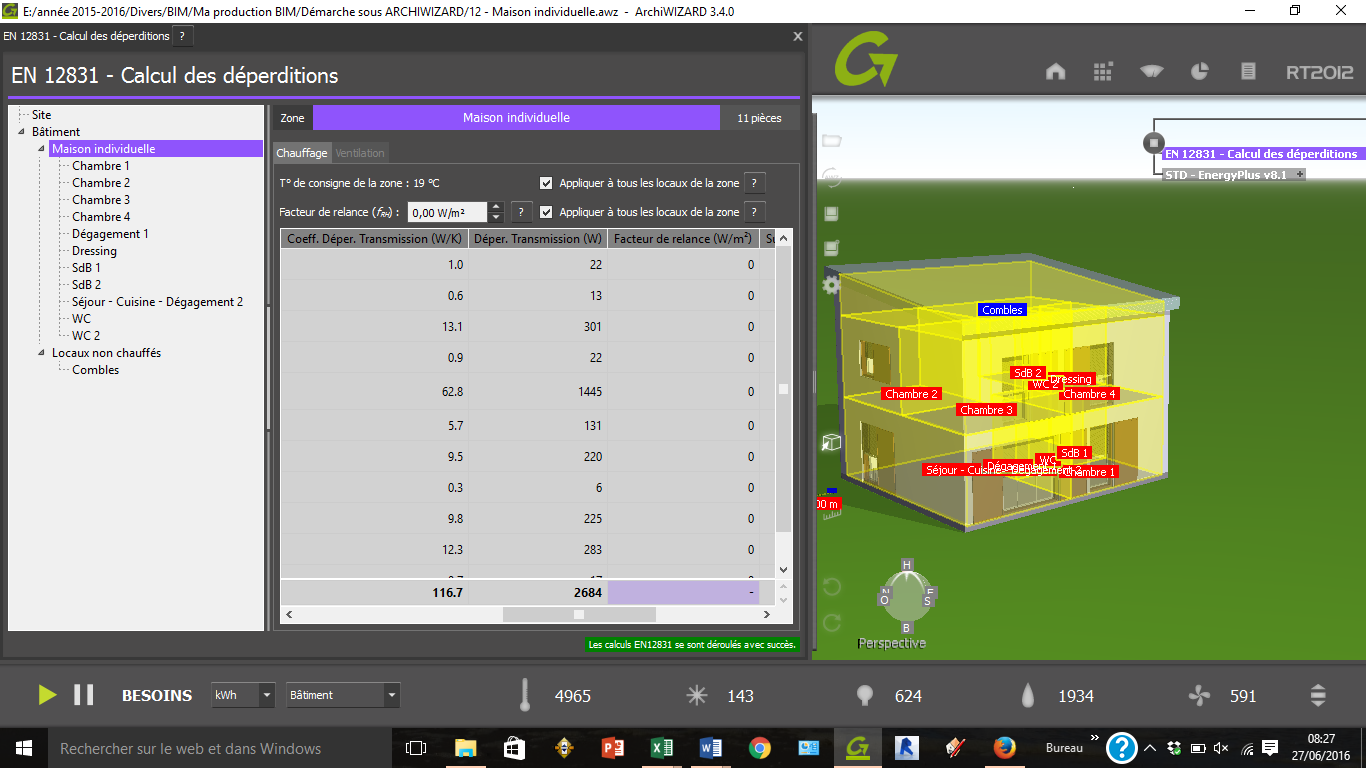Click the save icon in 3D view sidebar
1366x768 pixels.
[831, 213]
